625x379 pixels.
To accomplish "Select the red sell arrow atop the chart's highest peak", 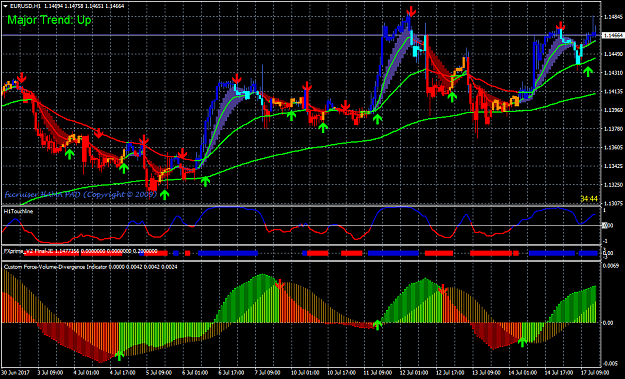I will coord(411,11).
